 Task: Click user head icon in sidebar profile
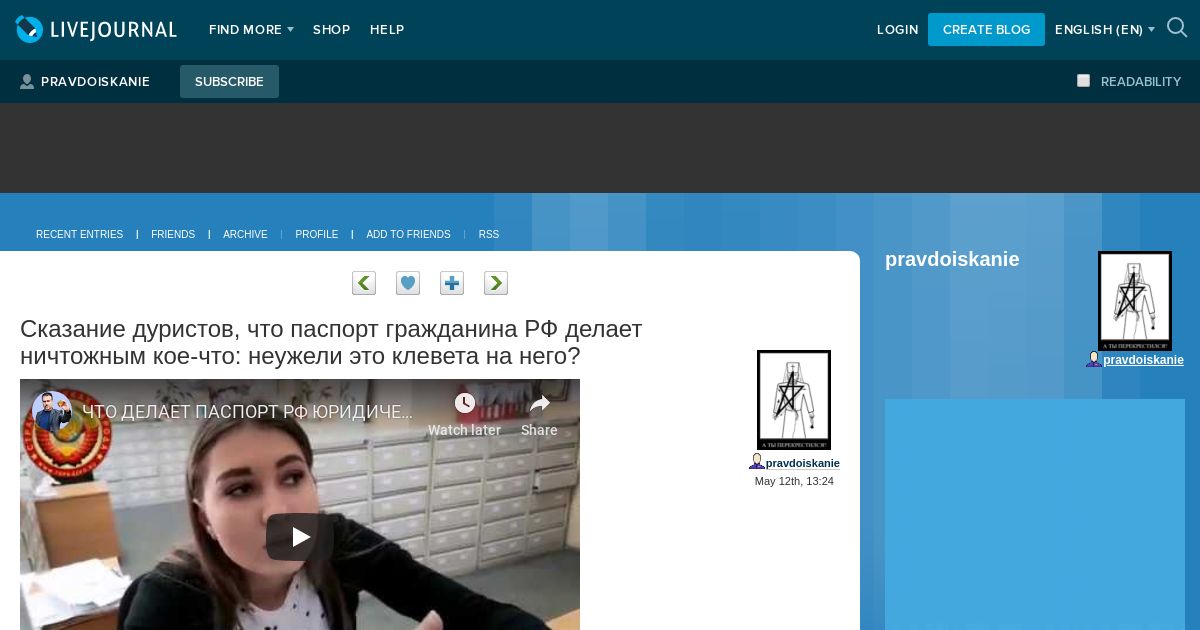click(1094, 359)
